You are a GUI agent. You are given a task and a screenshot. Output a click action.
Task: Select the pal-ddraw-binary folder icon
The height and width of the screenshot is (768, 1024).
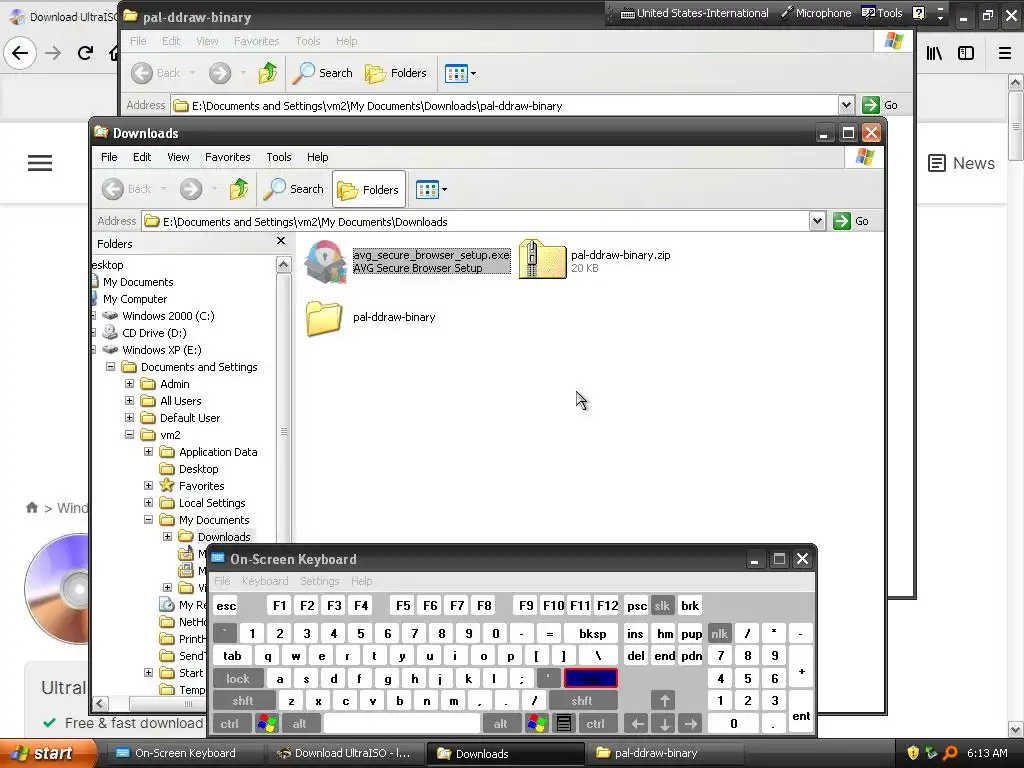coord(325,318)
